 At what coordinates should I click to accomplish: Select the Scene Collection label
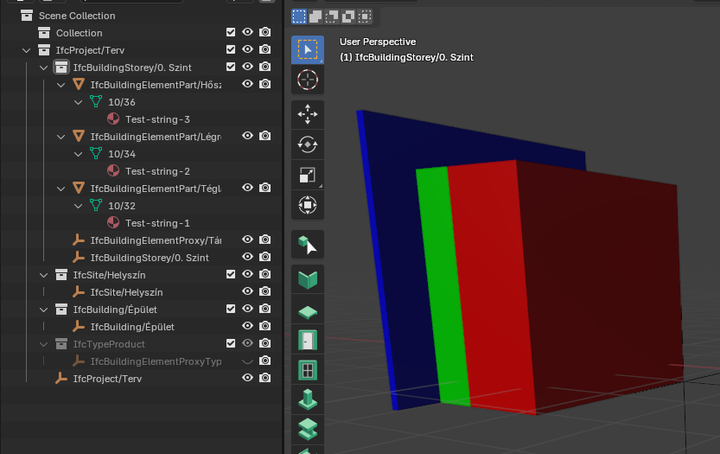point(77,16)
